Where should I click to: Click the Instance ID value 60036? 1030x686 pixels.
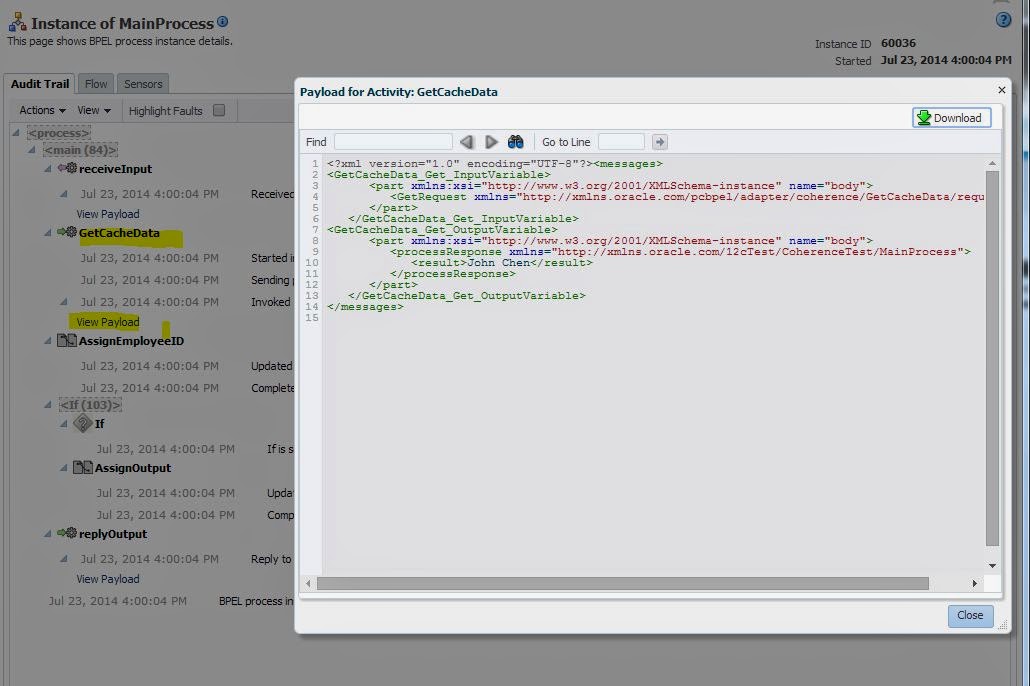[898, 43]
